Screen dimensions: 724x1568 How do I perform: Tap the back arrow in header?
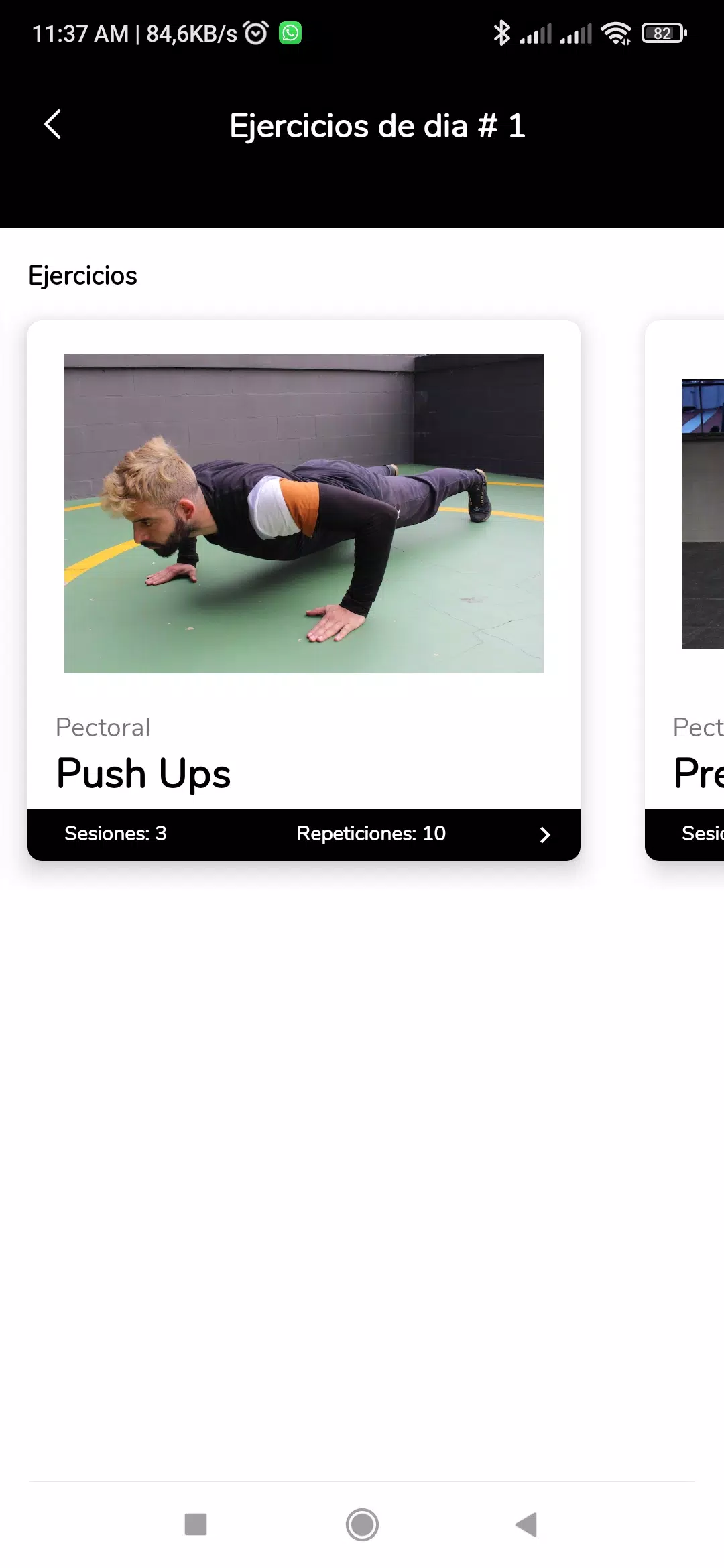click(52, 125)
